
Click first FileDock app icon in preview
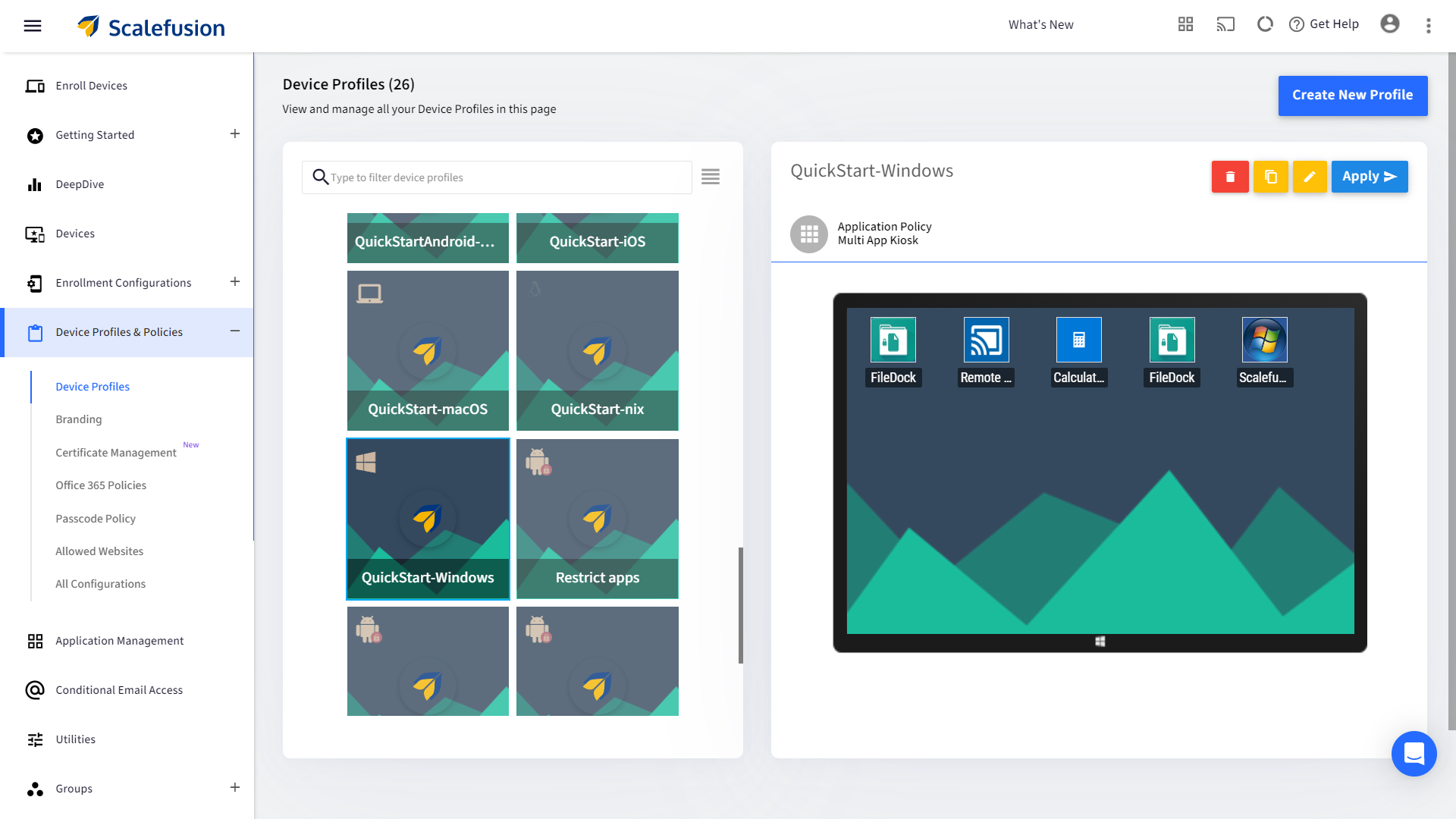click(x=893, y=340)
